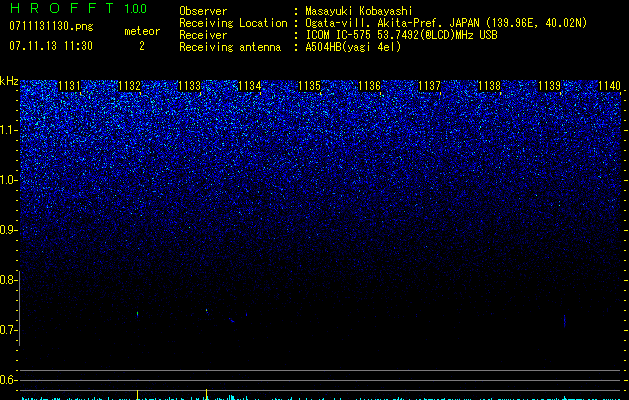Click the 0.7 kHz axis label

coord(8,330)
